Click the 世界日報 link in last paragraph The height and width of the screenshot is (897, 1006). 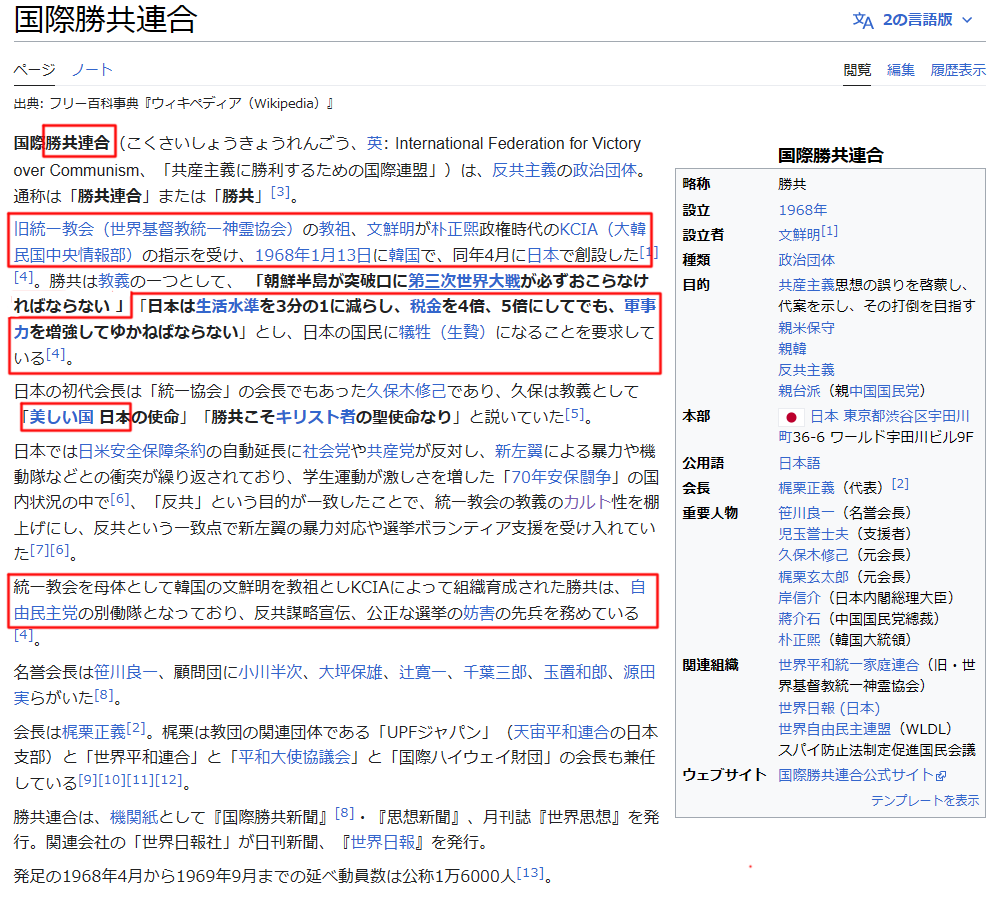point(383,842)
